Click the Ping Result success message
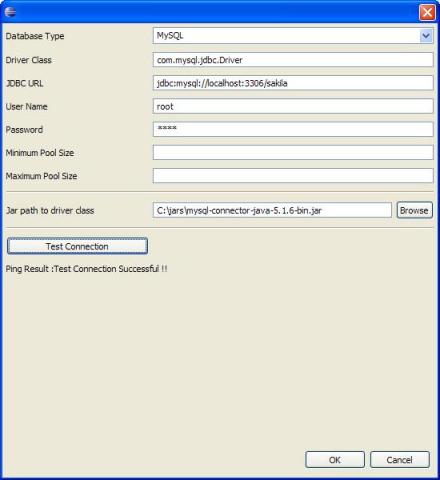The height and width of the screenshot is (480, 440). 86,269
